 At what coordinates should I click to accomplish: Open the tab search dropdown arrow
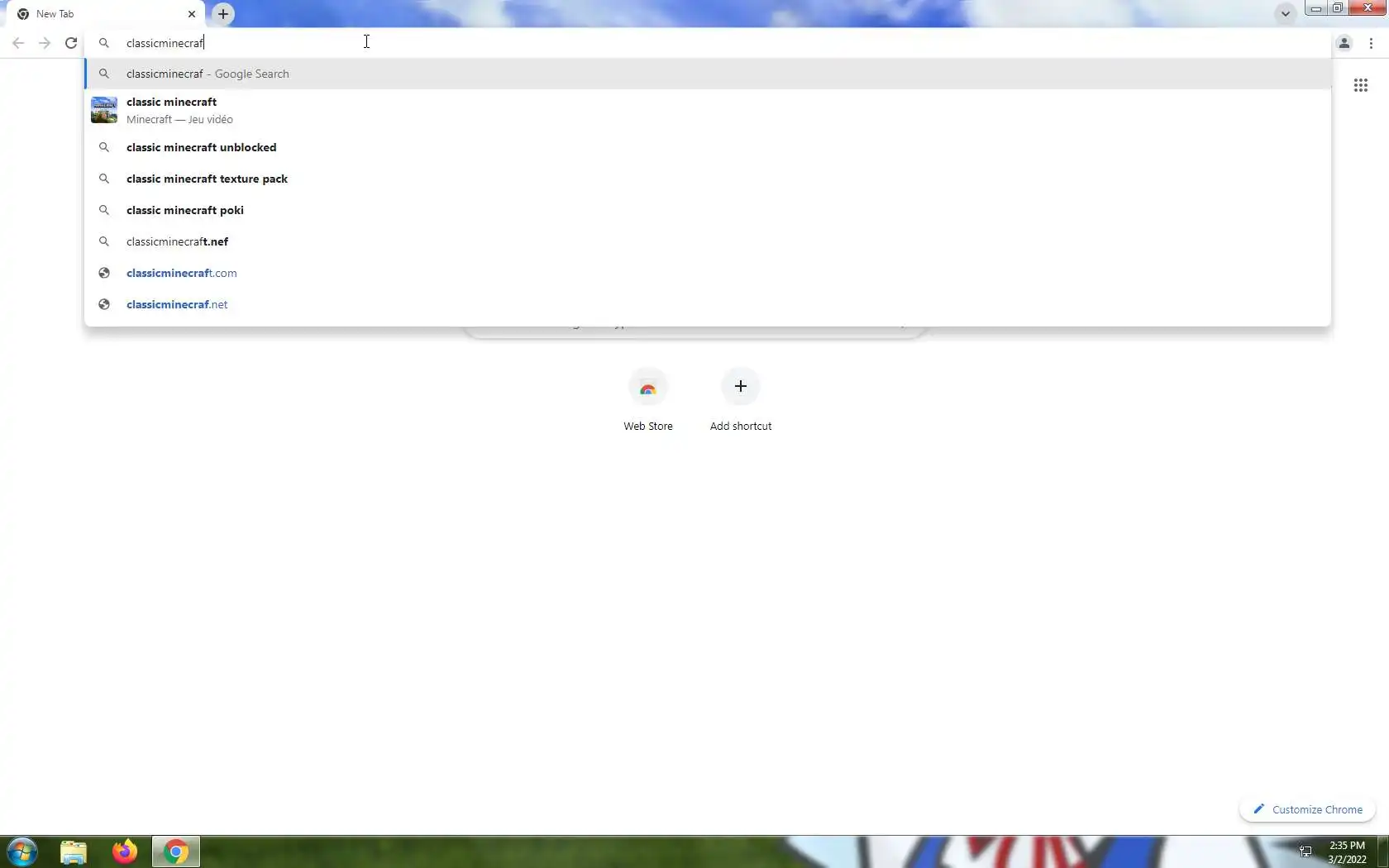click(x=1285, y=14)
